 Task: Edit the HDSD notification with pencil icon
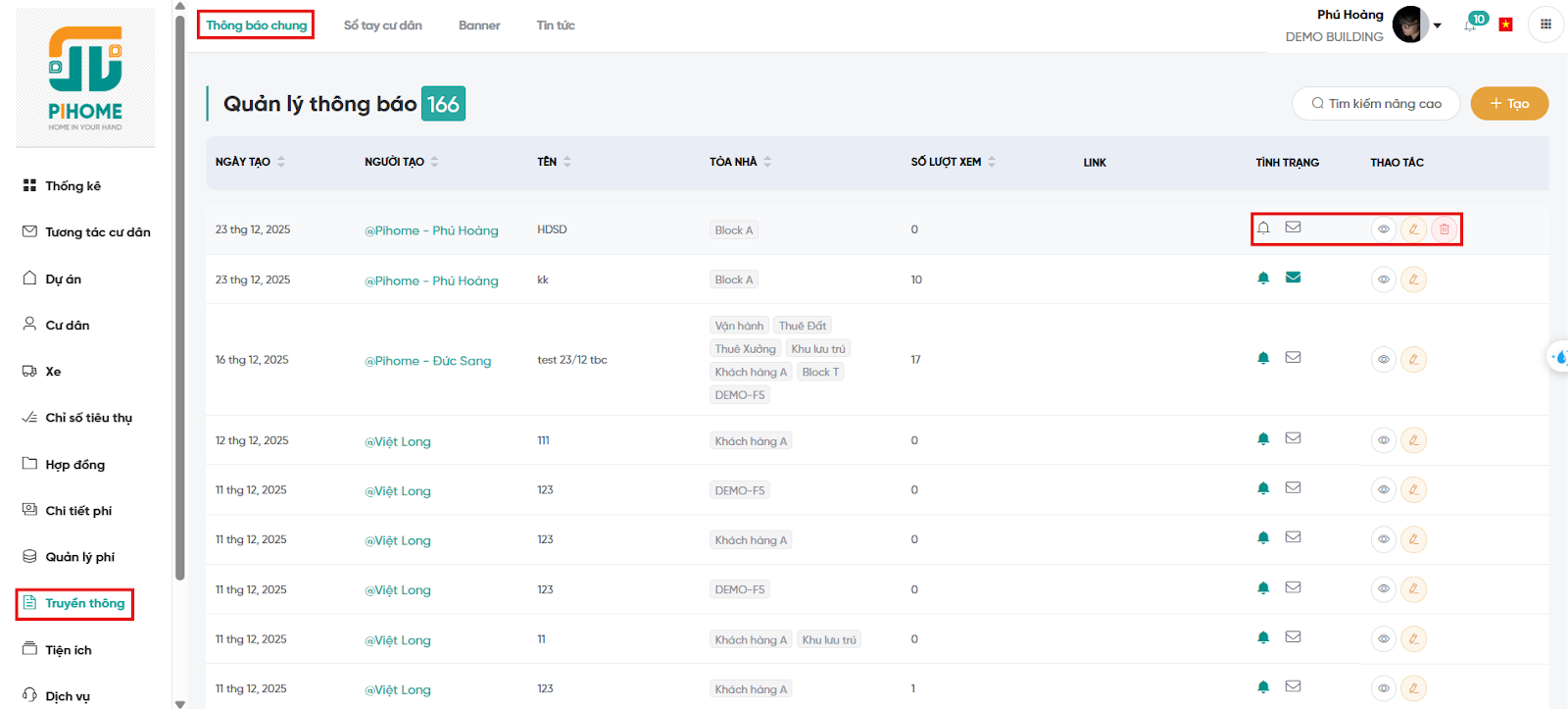(x=1413, y=229)
